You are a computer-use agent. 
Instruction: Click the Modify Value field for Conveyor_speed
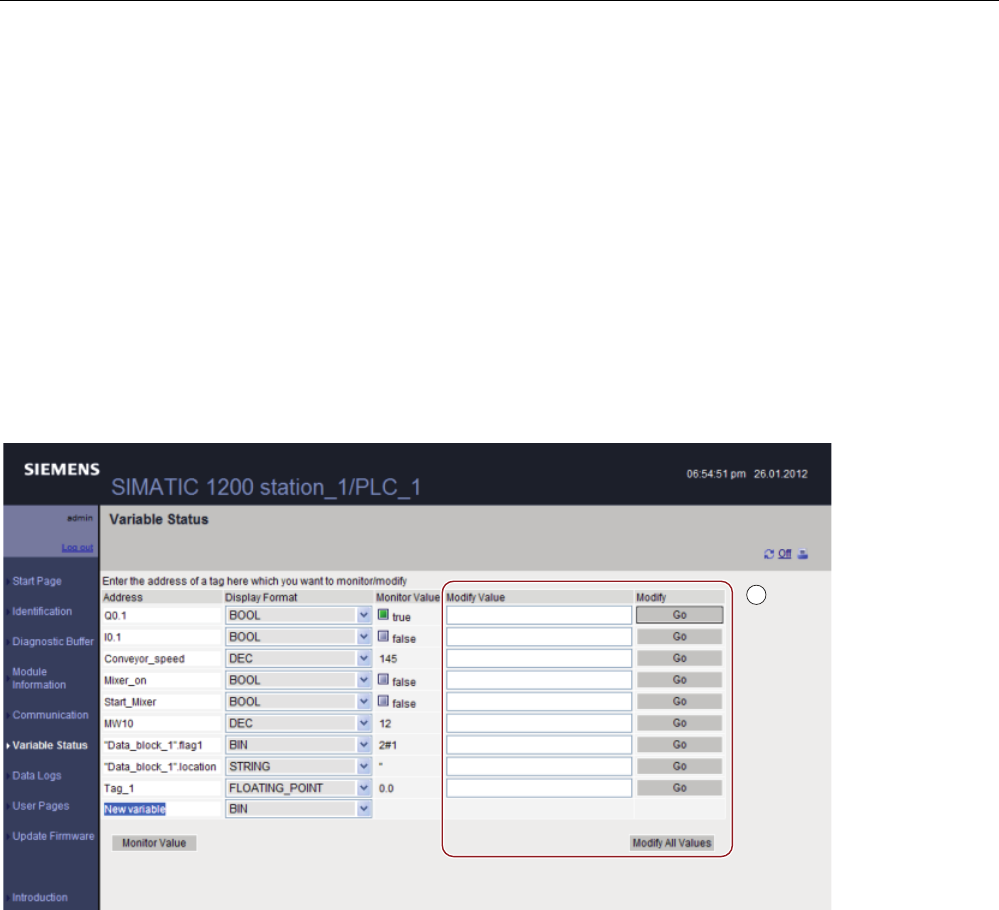click(539, 658)
